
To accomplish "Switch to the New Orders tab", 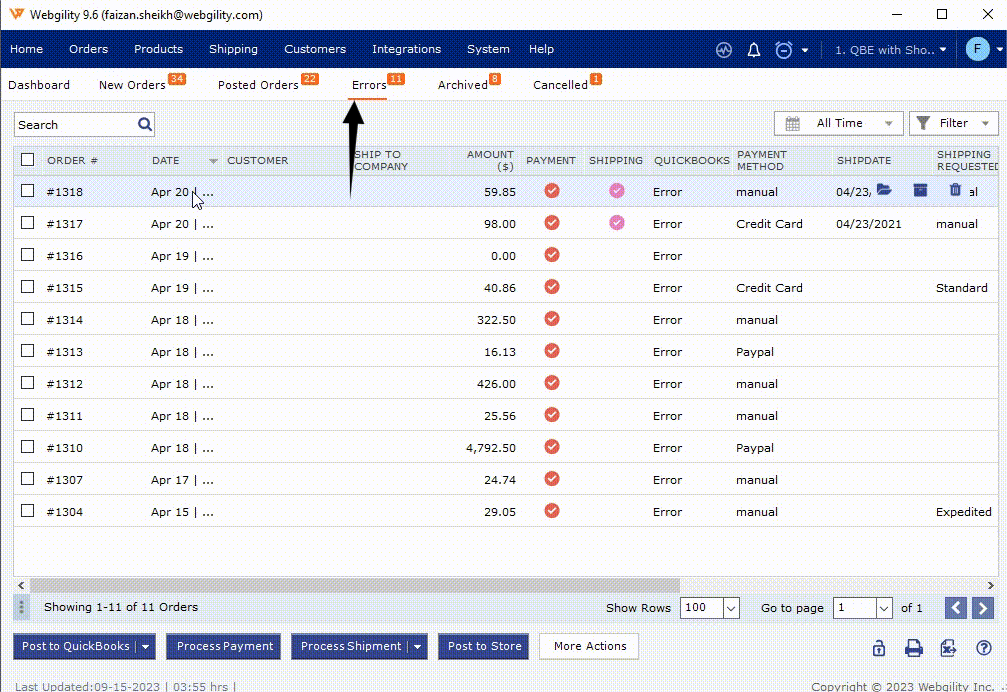I will 132,85.
